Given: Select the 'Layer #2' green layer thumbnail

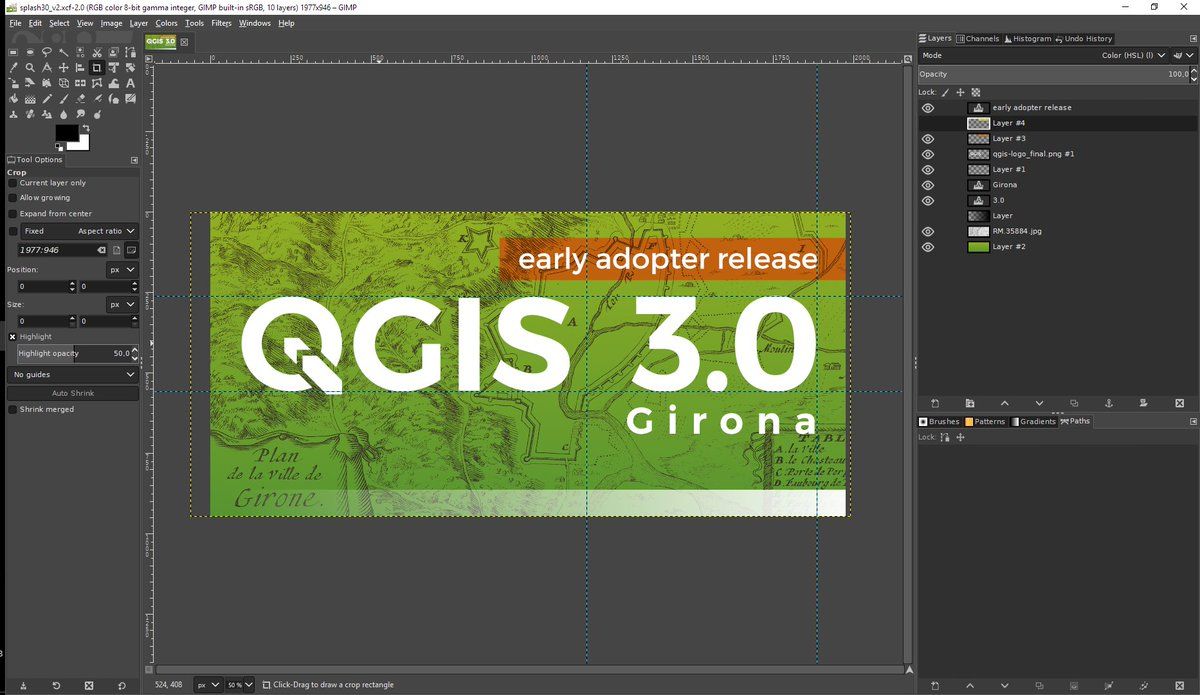Looking at the screenshot, I should tap(979, 247).
